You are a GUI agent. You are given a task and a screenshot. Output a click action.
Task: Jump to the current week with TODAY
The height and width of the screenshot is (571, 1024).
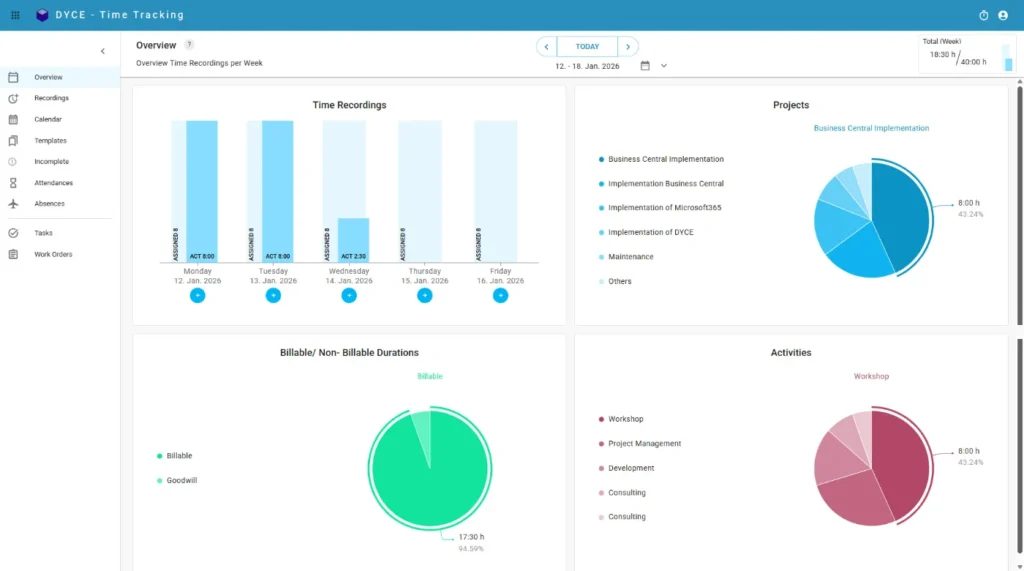coord(587,46)
